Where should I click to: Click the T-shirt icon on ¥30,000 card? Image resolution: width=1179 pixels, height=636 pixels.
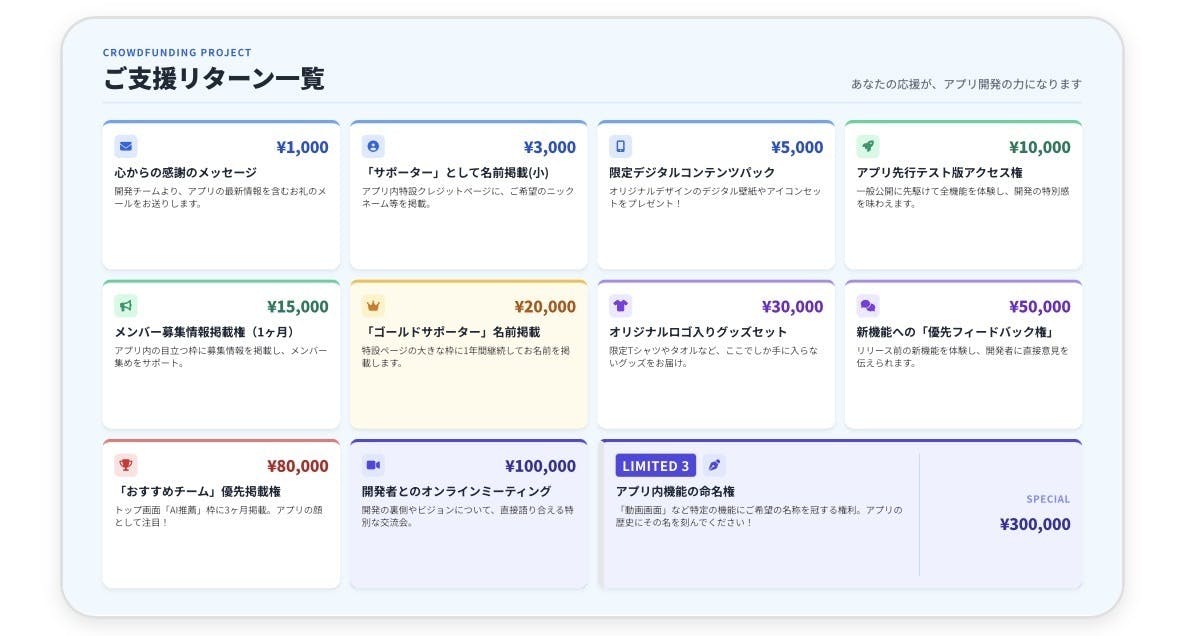tap(620, 306)
